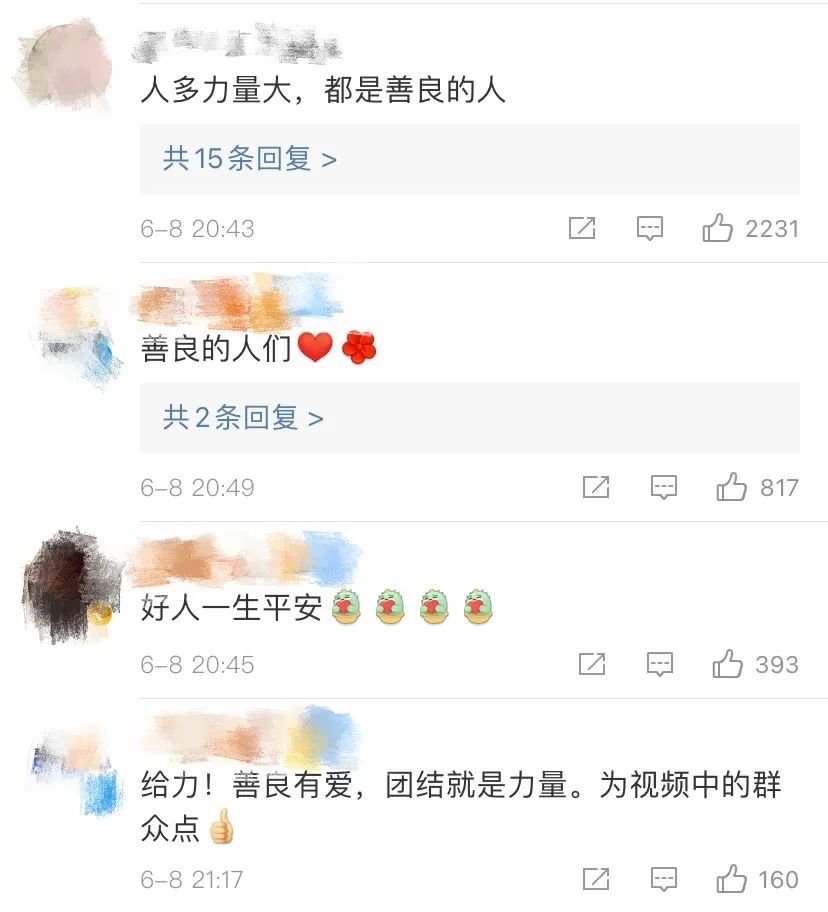Reply to the 好人一生平安 comment
The height and width of the screenshot is (912, 828).
(x=660, y=664)
